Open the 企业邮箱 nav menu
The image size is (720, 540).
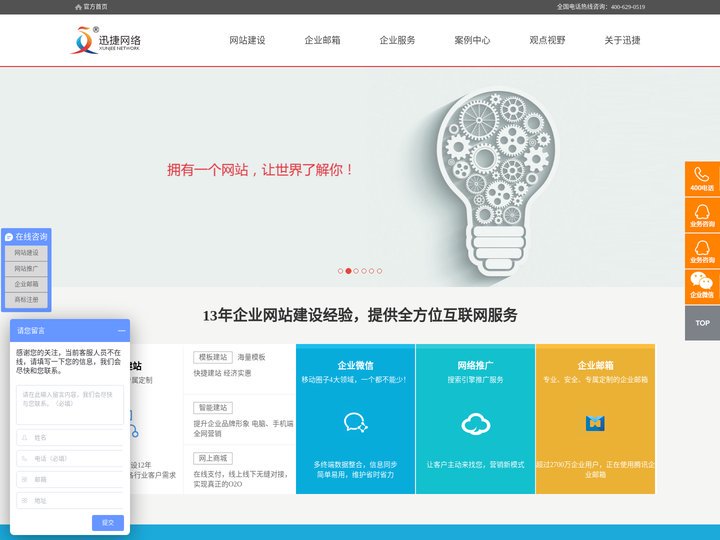pyautogui.click(x=322, y=40)
